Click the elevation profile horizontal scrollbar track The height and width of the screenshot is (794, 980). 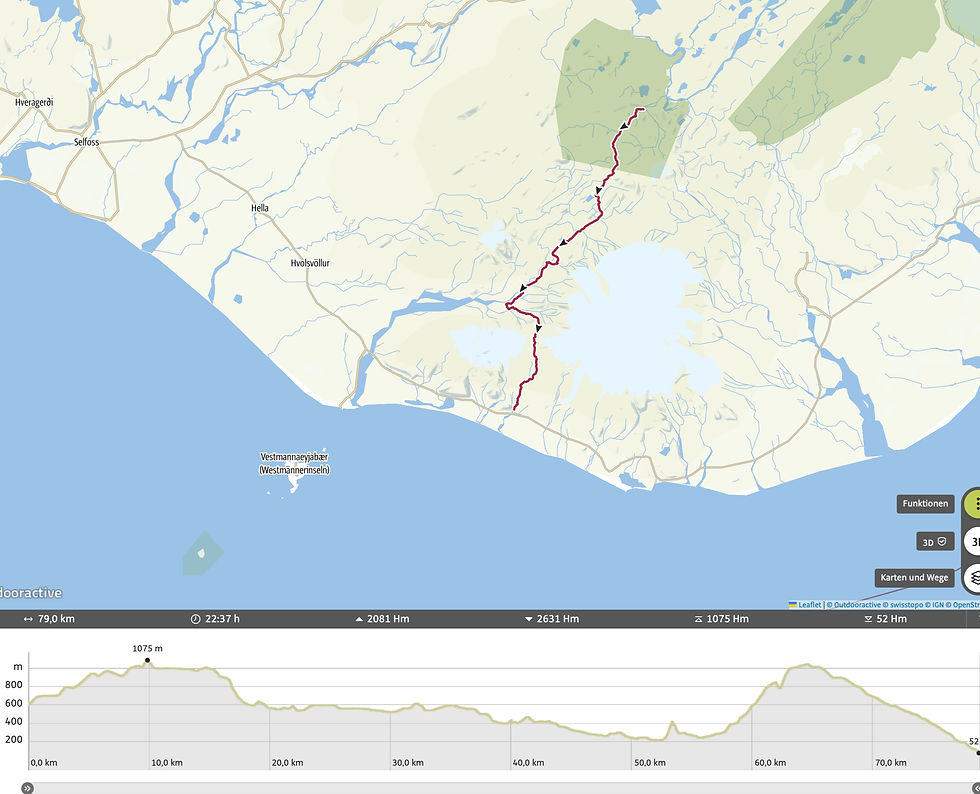502,788
